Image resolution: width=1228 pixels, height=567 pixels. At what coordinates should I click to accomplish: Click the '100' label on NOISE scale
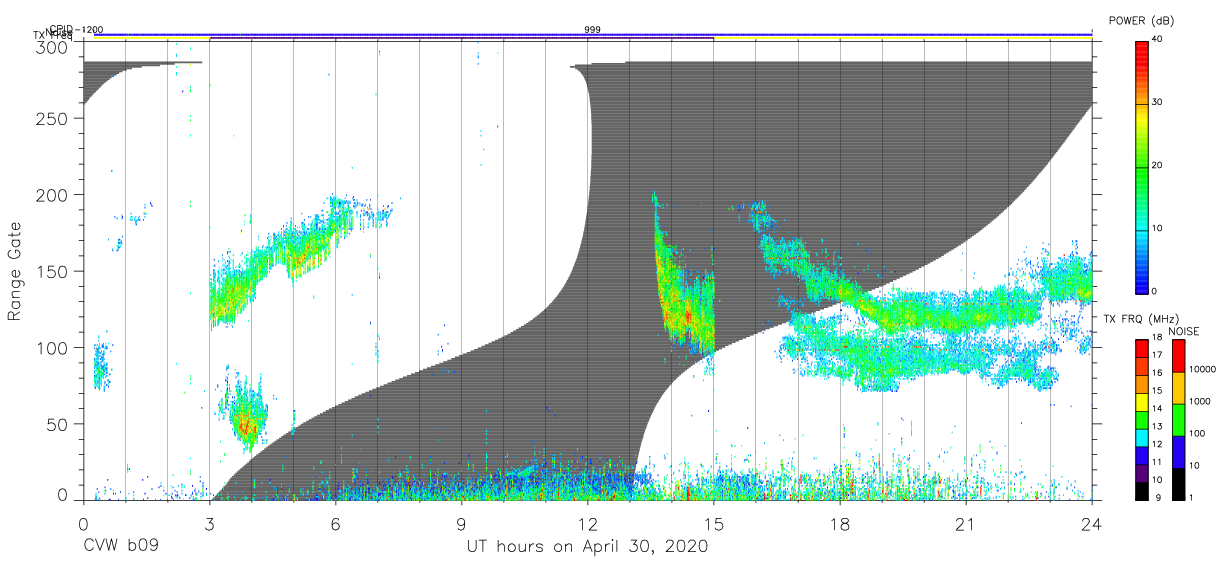[x=1198, y=434]
